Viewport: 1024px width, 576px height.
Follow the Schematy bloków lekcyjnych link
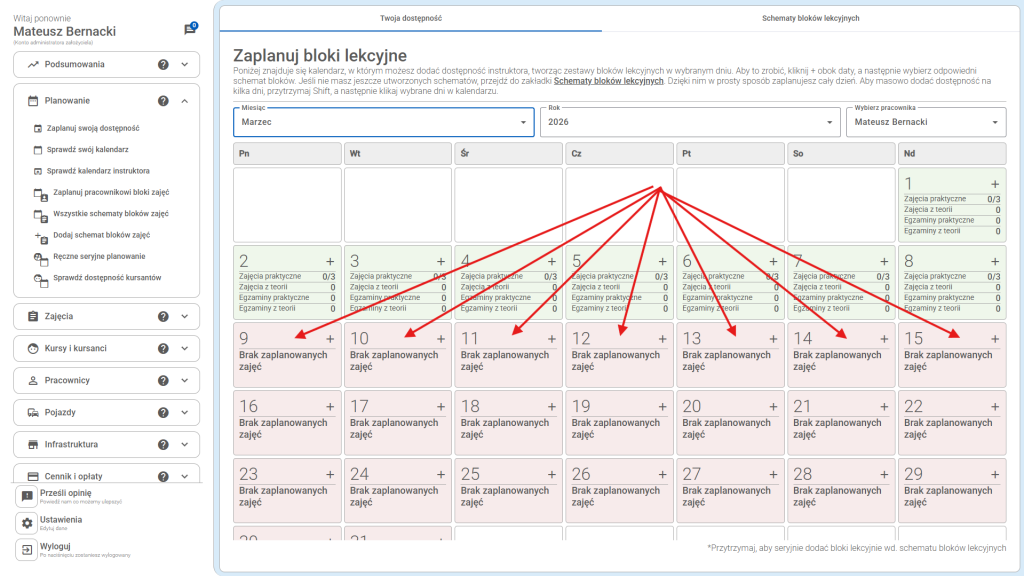(608, 81)
